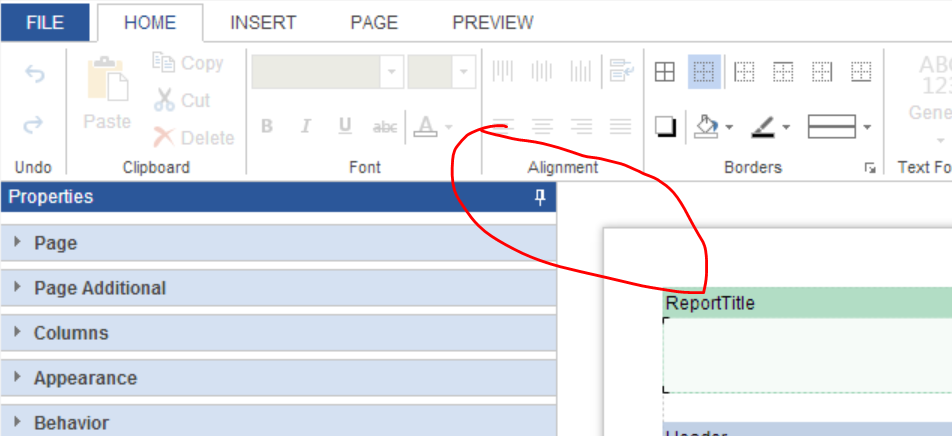952x436 pixels.
Task: Pin the Properties panel
Action: point(540,197)
